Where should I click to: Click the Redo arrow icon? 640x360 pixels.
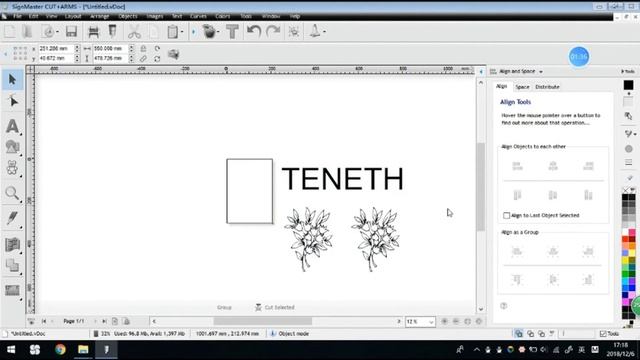273,31
